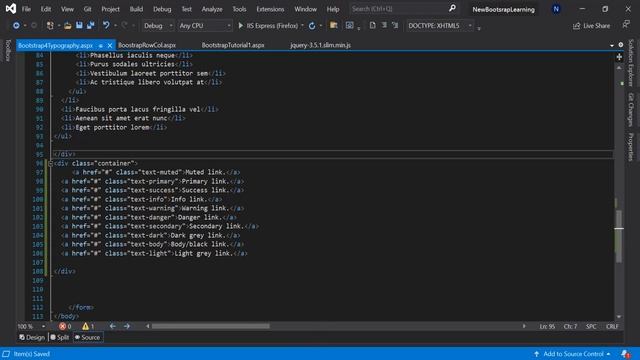Open the Debug configuration dropdown
Image resolution: width=640 pixels, height=360 pixels.
(158, 26)
